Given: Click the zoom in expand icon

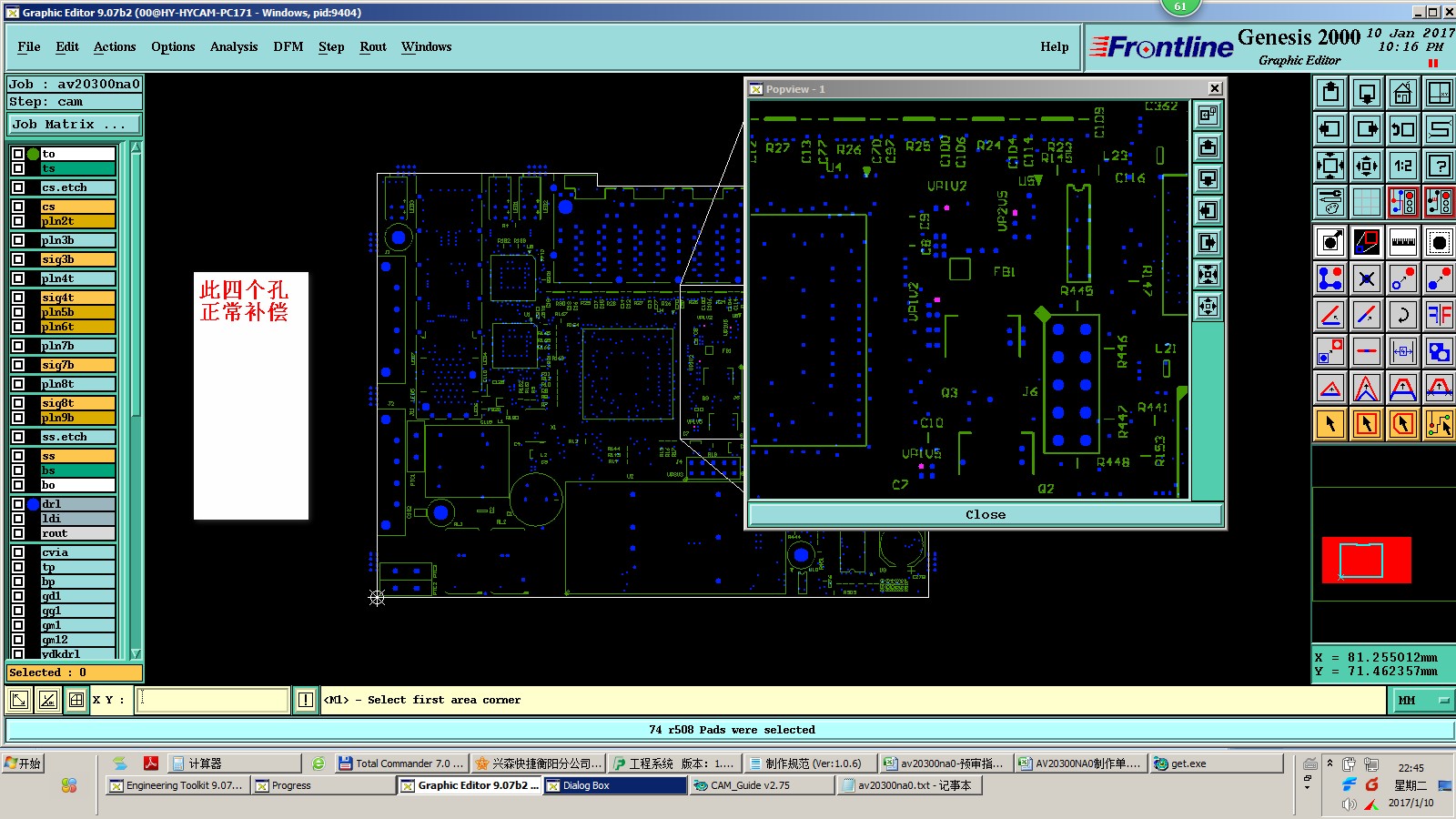Looking at the screenshot, I should (1330, 166).
